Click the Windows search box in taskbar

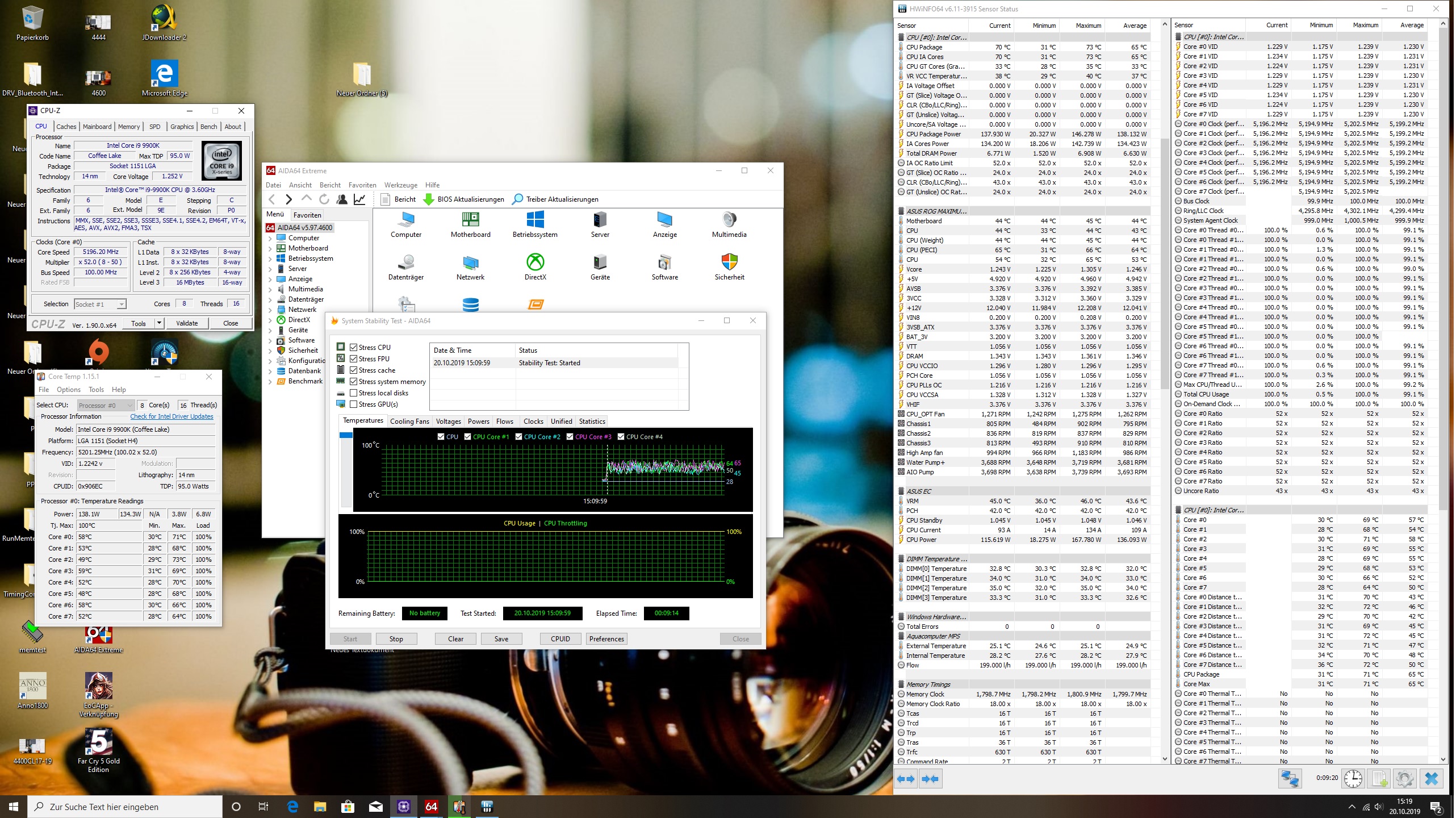point(125,807)
